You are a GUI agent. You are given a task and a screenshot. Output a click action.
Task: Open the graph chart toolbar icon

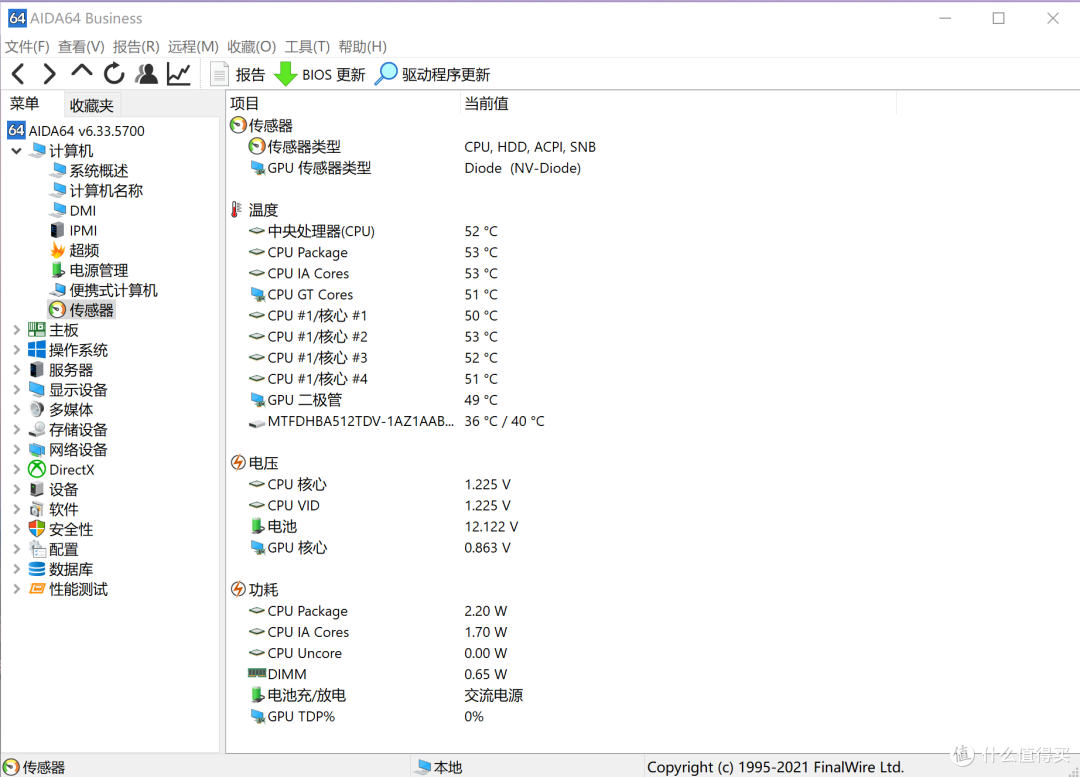179,74
